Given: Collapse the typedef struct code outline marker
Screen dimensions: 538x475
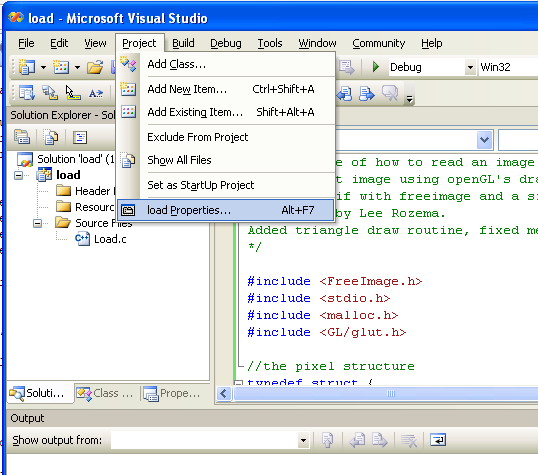Looking at the screenshot, I should [x=238, y=383].
